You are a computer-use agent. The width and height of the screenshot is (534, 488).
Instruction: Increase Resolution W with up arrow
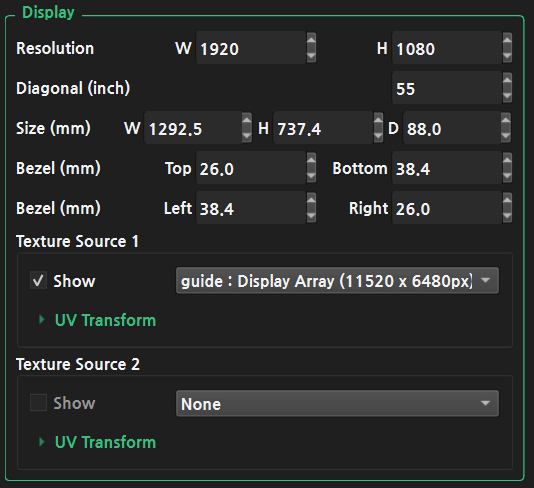coord(311,40)
